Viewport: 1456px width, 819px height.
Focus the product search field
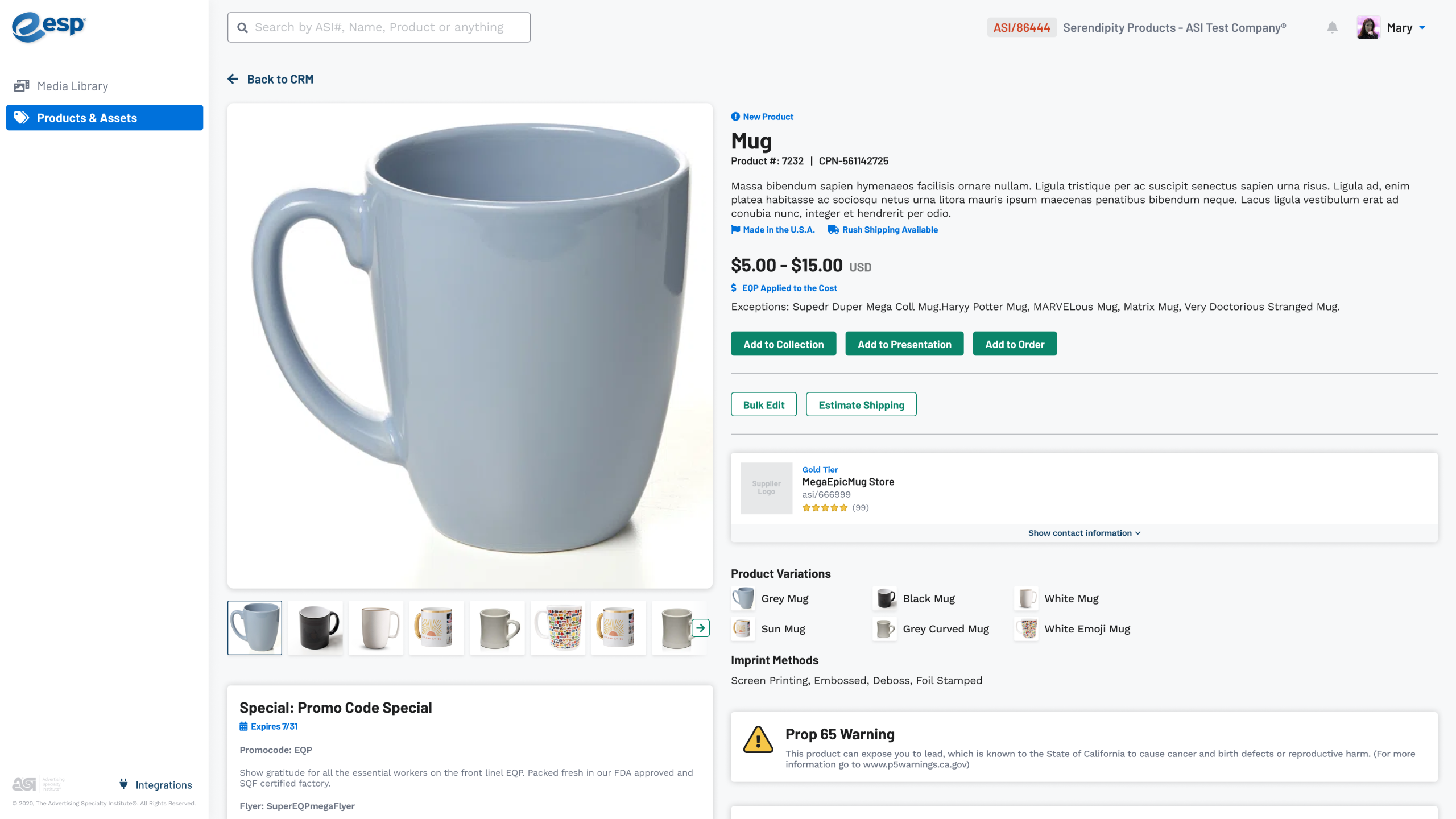click(x=387, y=27)
